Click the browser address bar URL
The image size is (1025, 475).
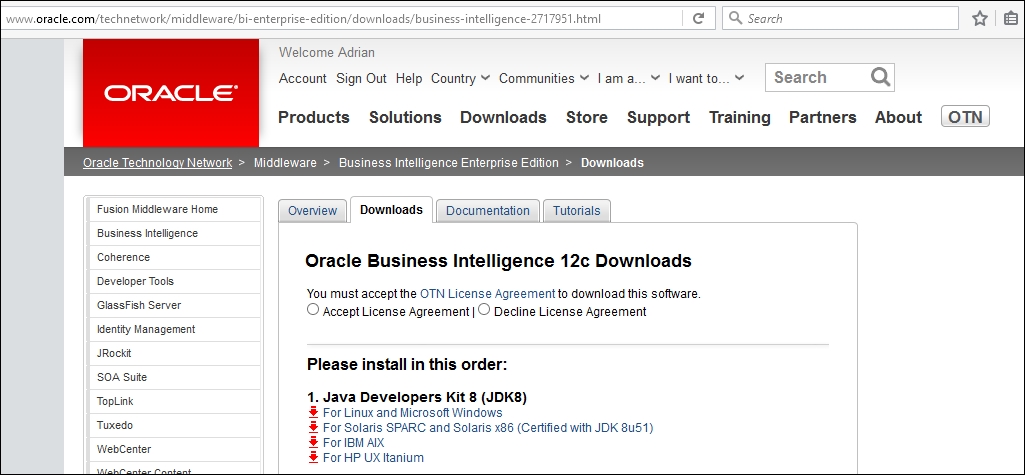pos(303,18)
